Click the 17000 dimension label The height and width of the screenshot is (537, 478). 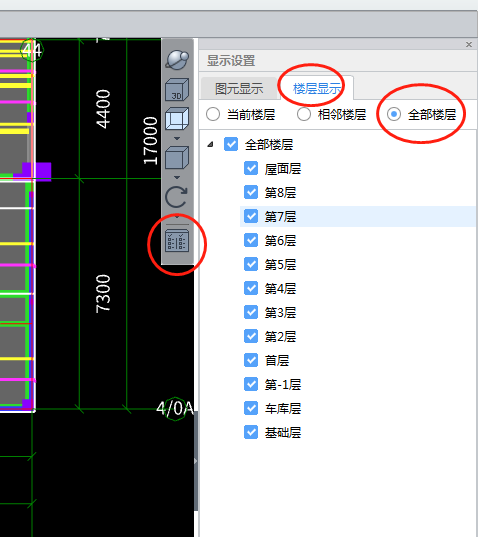click(150, 141)
